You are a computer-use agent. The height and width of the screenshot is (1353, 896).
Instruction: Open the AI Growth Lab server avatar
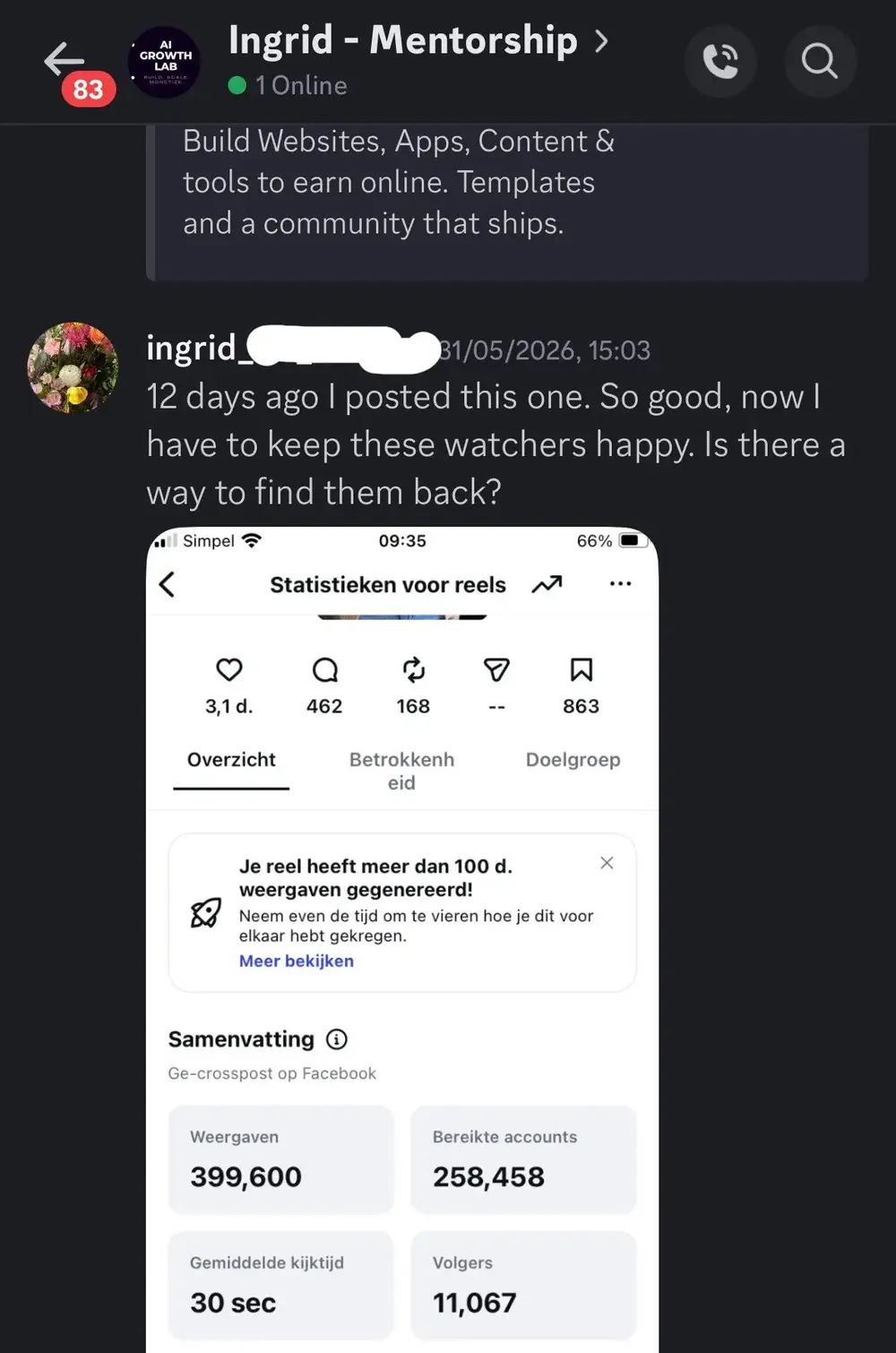point(165,61)
